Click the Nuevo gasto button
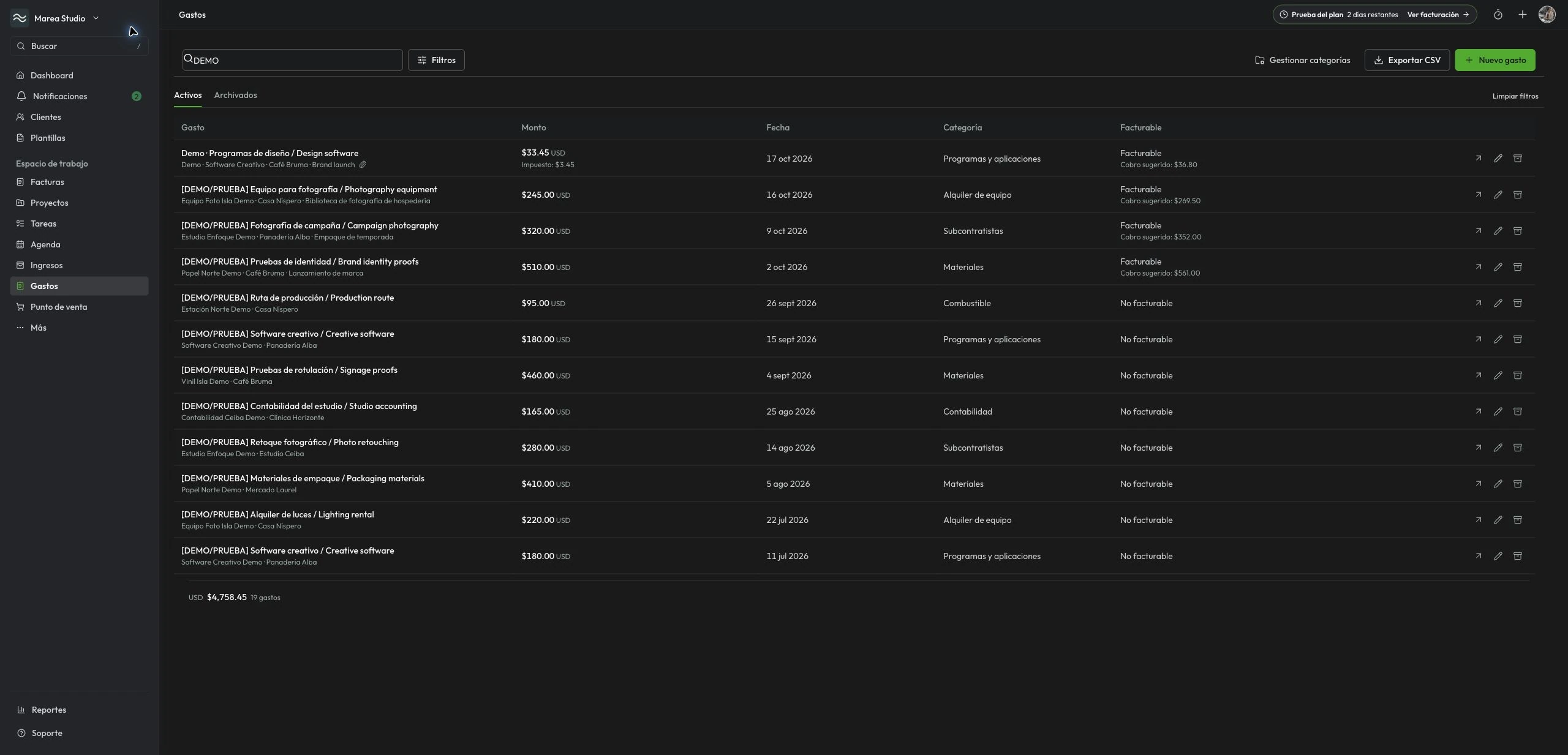 (x=1494, y=60)
